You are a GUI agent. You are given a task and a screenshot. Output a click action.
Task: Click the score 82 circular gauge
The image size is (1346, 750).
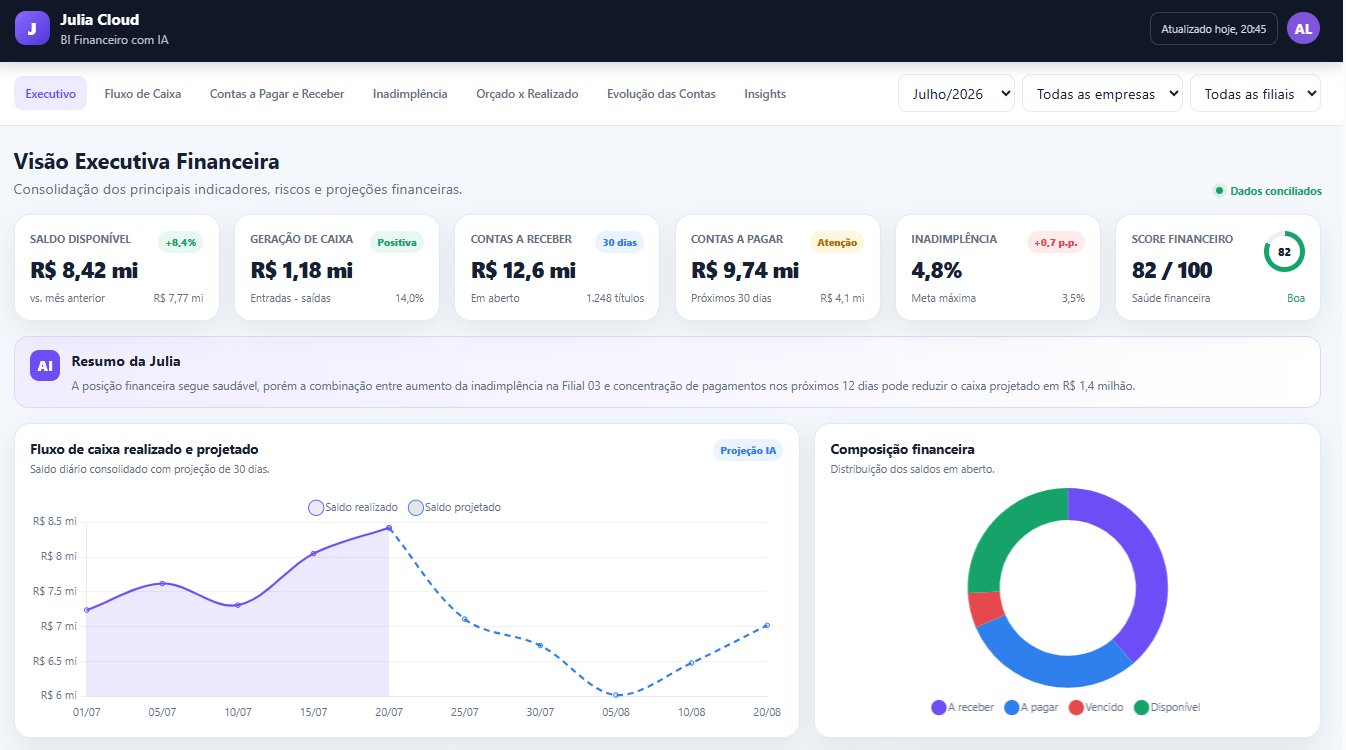pyautogui.click(x=1284, y=251)
